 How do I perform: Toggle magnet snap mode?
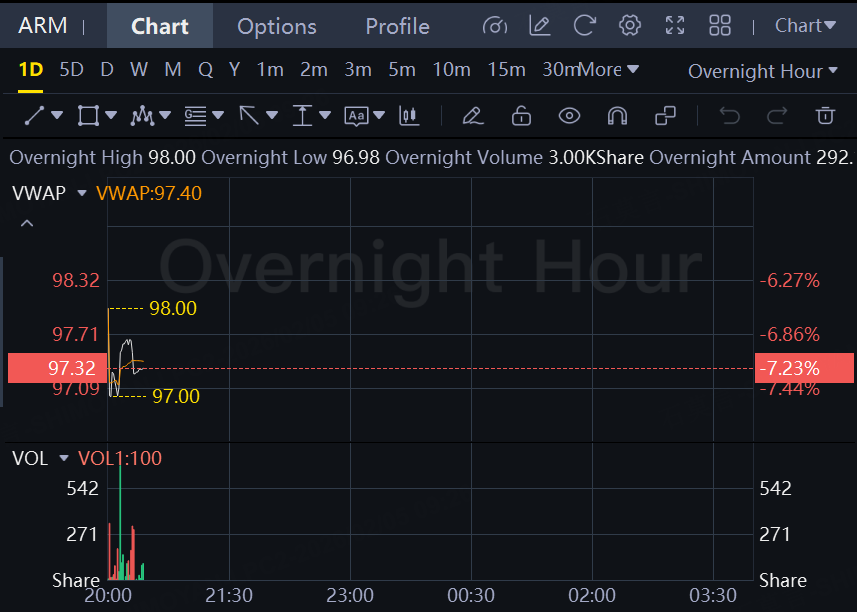click(x=618, y=116)
